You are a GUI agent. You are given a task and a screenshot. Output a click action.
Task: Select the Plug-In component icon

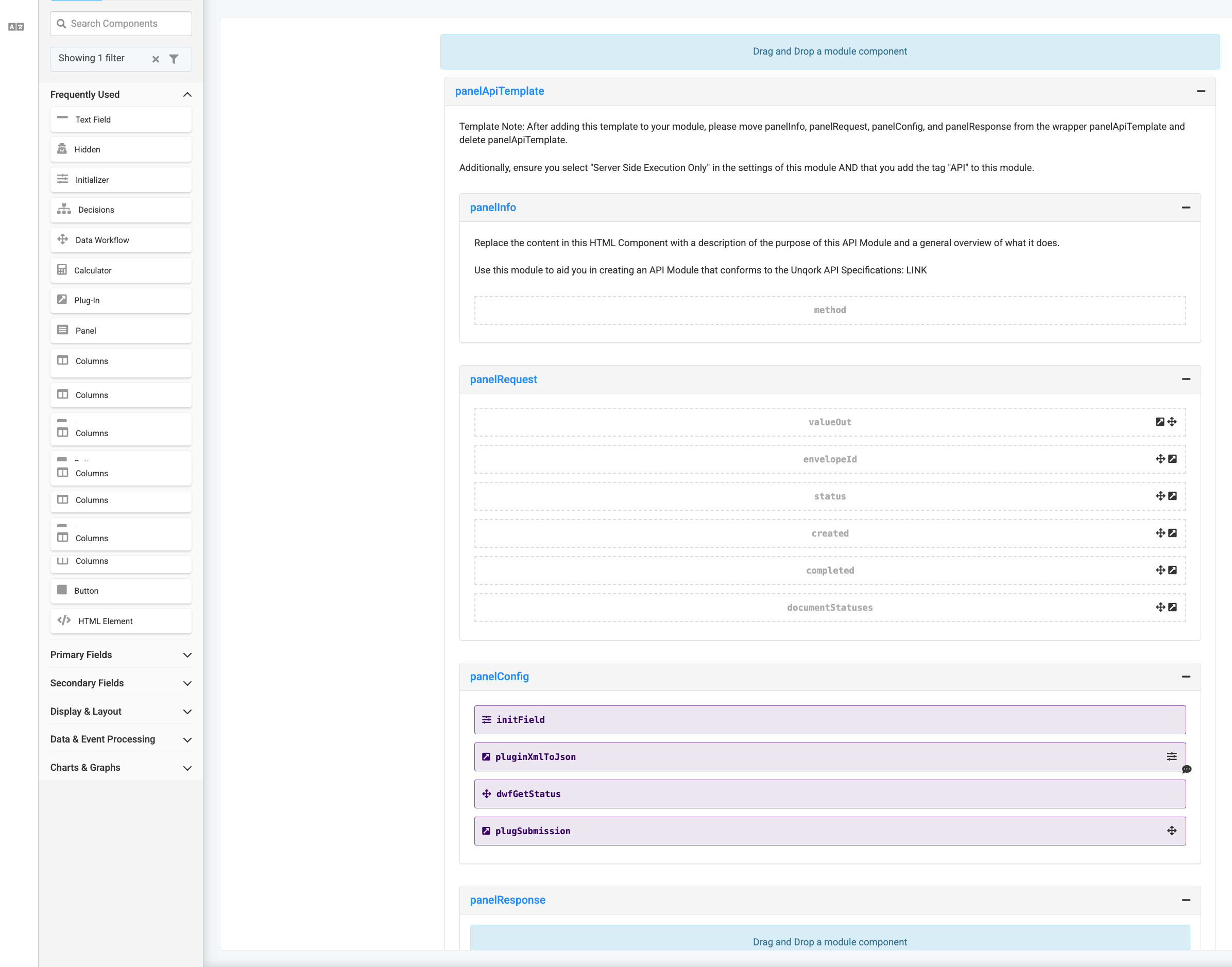63,300
